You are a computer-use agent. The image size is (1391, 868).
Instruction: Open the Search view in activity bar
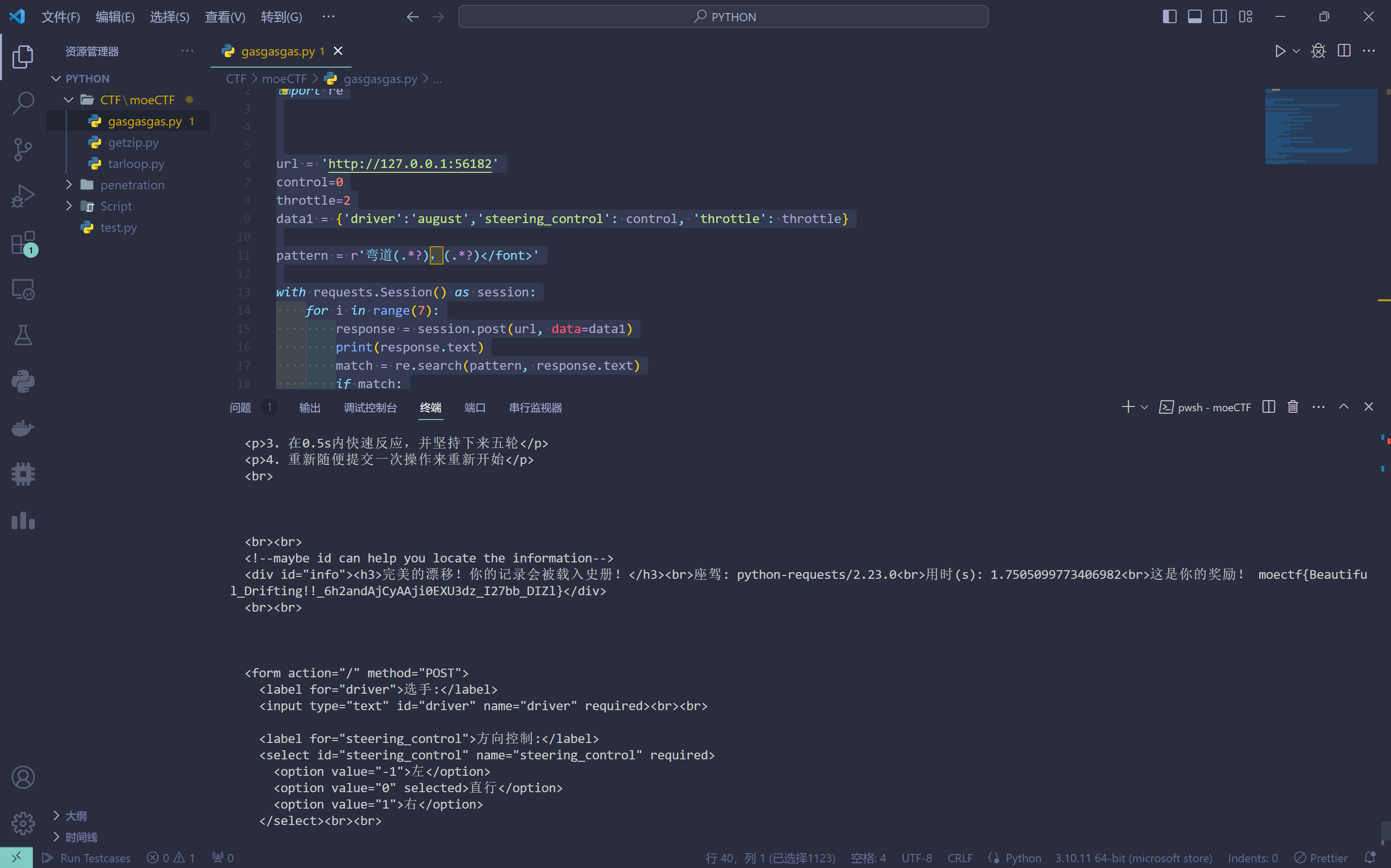click(x=23, y=103)
